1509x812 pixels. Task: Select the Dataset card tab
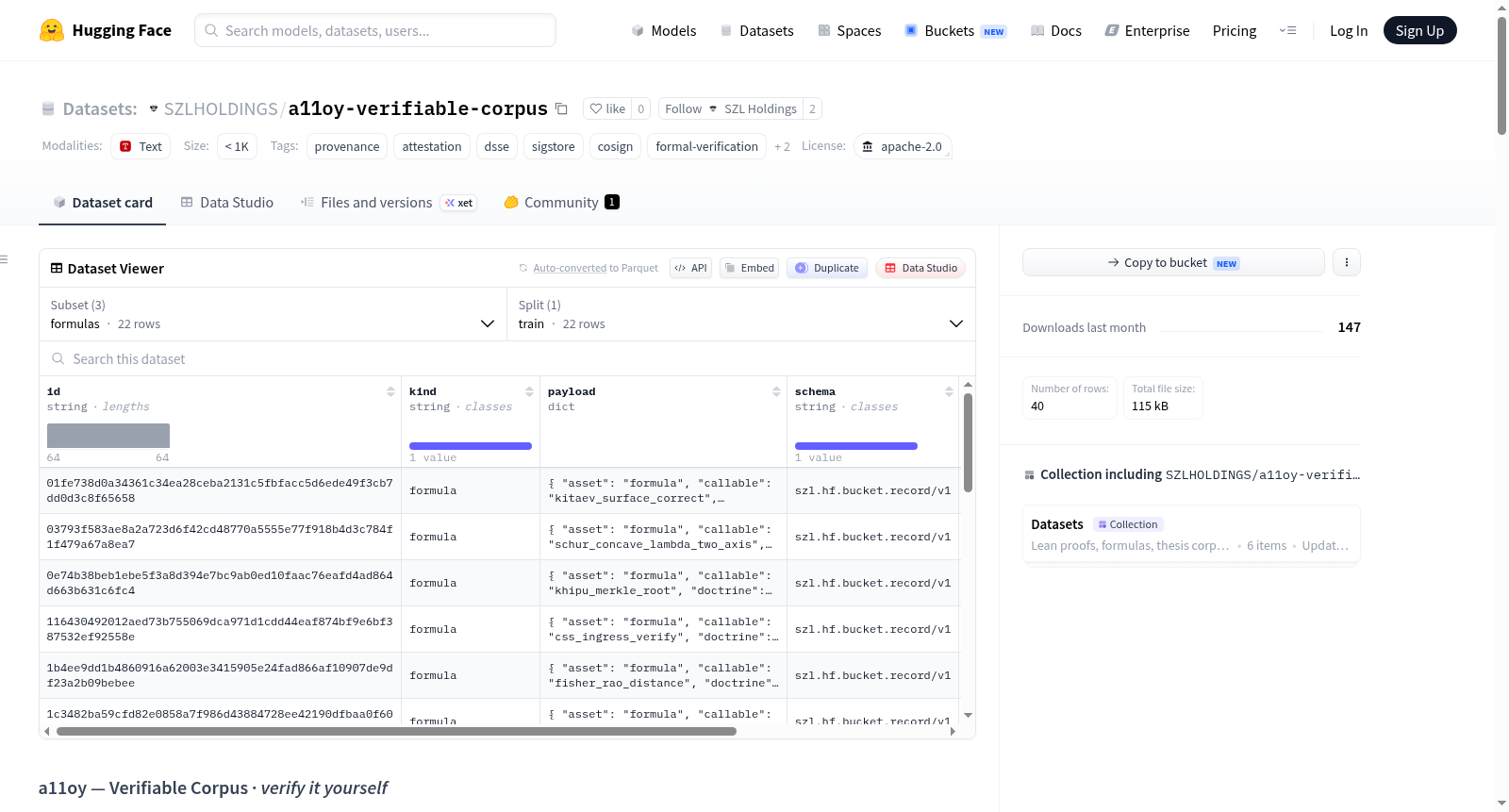coord(103,202)
